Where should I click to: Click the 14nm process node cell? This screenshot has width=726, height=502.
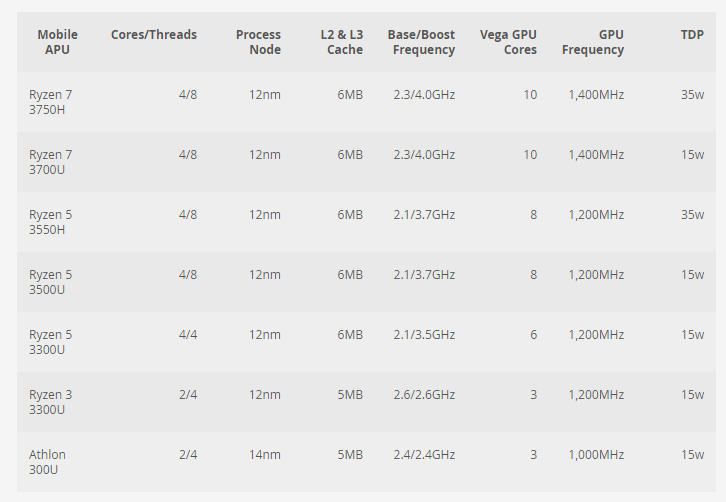click(x=265, y=455)
